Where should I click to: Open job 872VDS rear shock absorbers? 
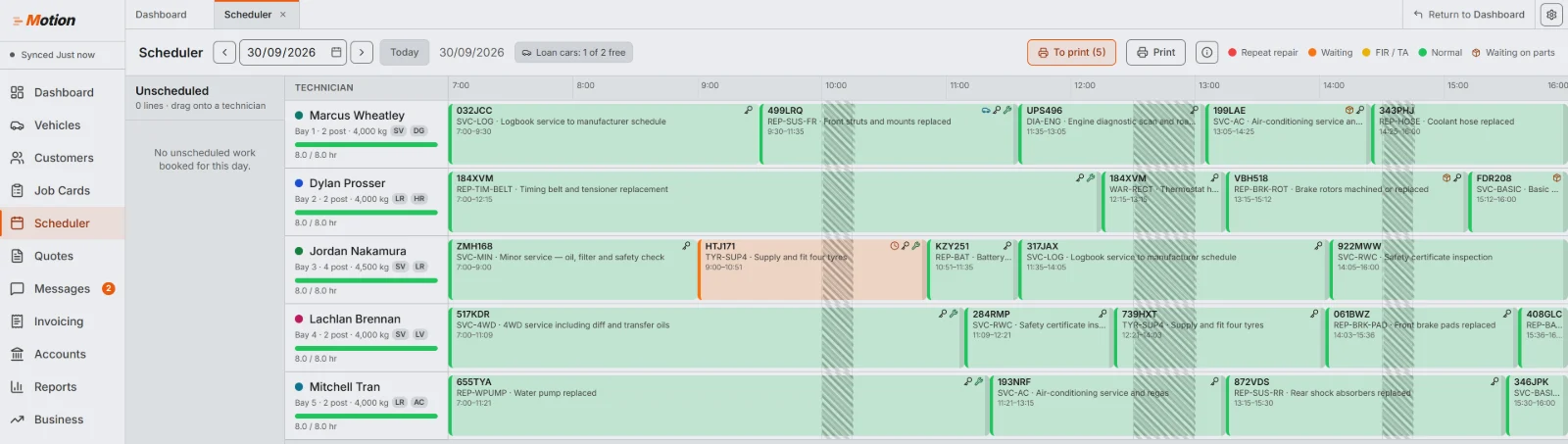point(1365,404)
